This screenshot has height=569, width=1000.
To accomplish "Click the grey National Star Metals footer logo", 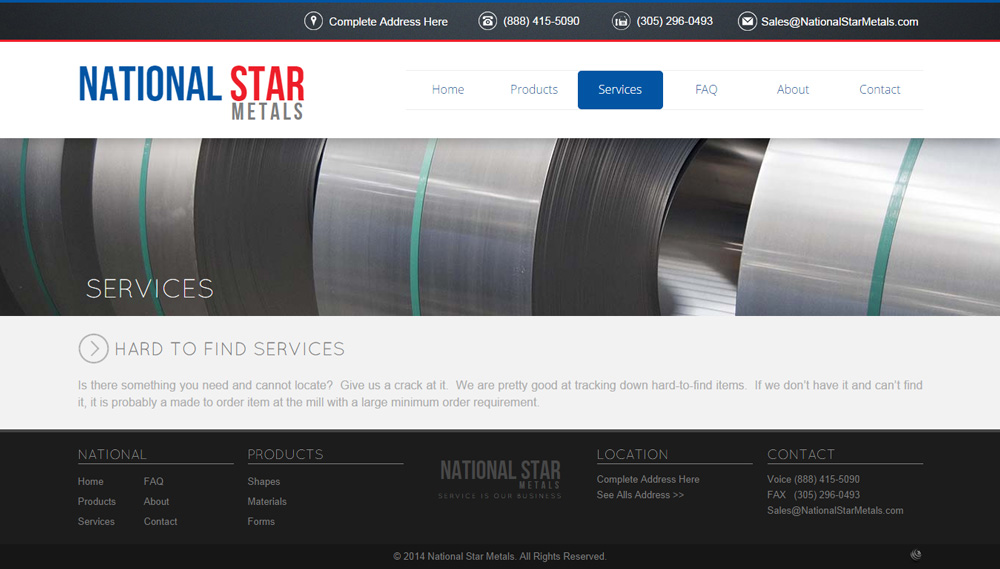I will (x=500, y=480).
